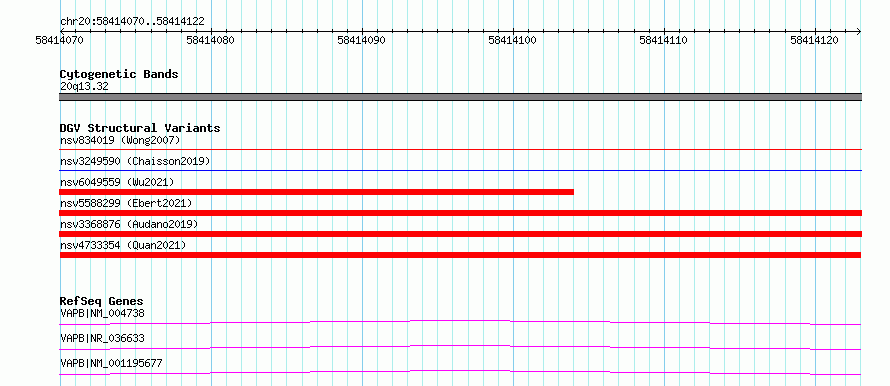Click the red bar of nsv3368876 (Audano2019)
The height and width of the screenshot is (386, 890).
pos(460,234)
